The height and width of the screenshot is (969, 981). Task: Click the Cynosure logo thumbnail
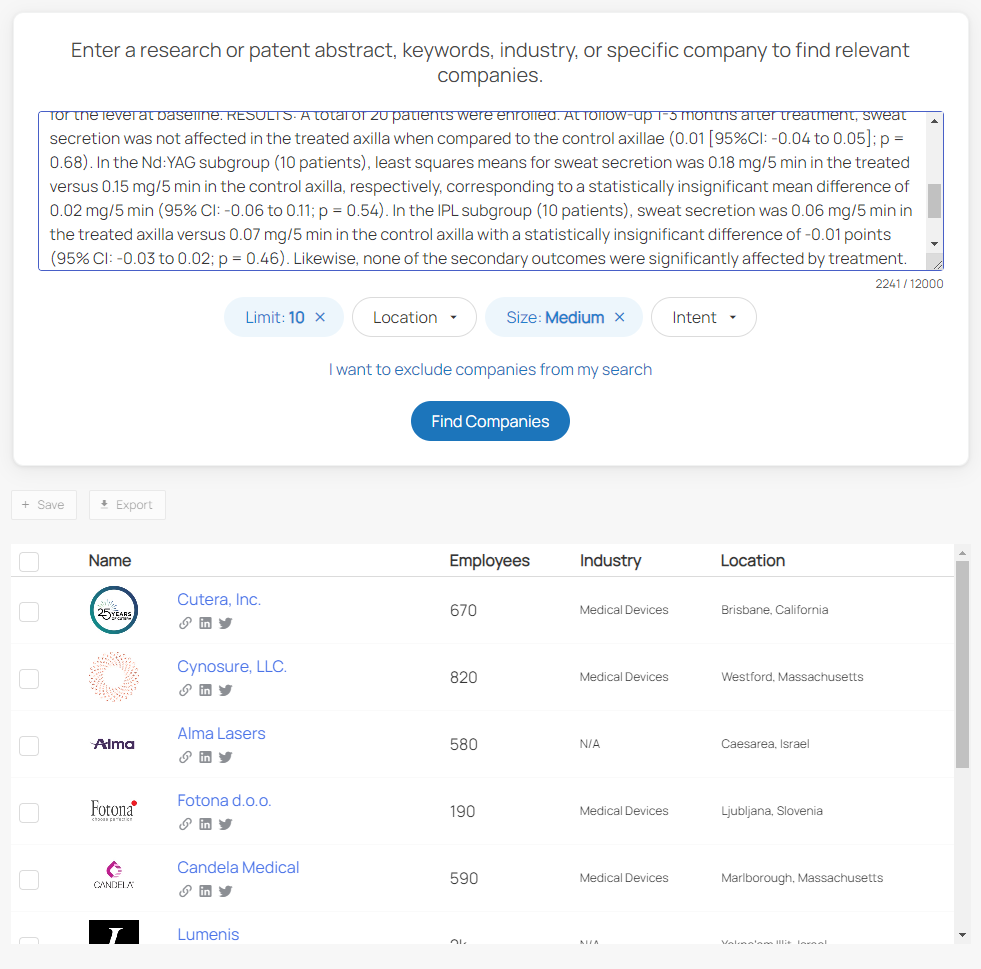coord(114,677)
